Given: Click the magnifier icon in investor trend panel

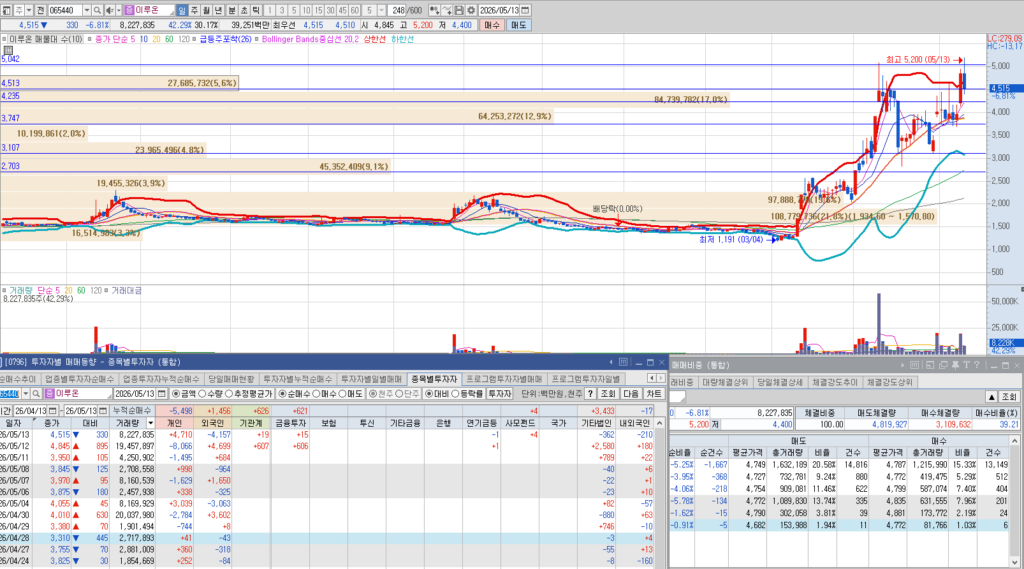Looking at the screenshot, I should click(36, 394).
